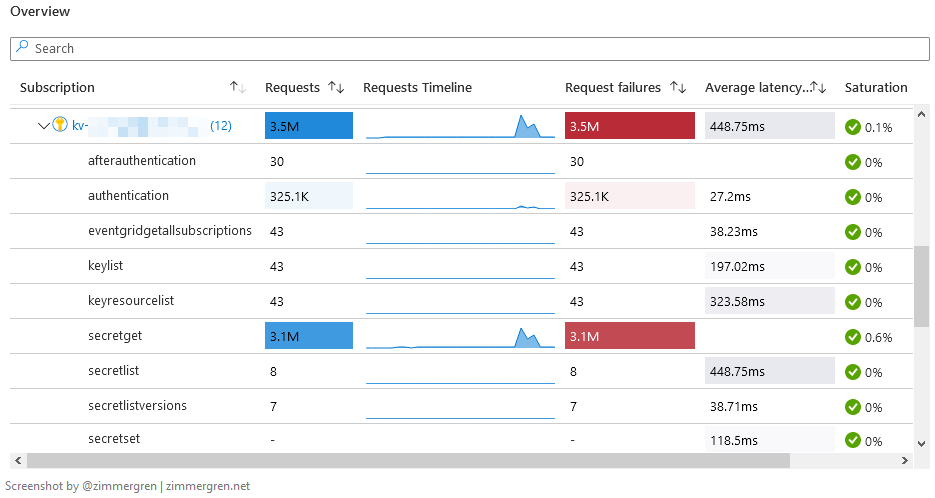This screenshot has width=935, height=498.
Task: Sort by Request failures column arrows
Action: [677, 88]
